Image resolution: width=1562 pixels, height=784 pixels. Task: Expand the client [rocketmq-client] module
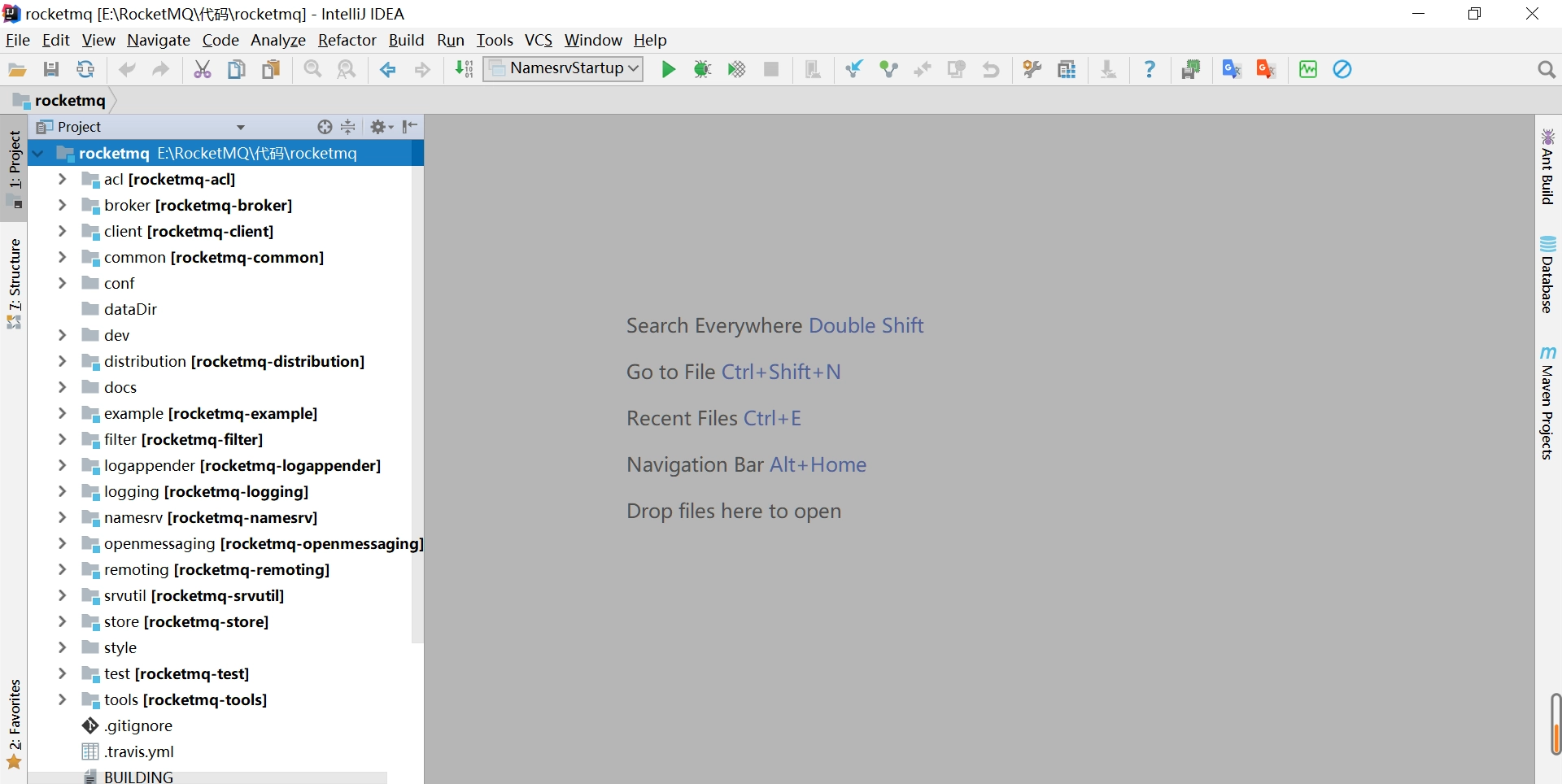pyautogui.click(x=62, y=231)
